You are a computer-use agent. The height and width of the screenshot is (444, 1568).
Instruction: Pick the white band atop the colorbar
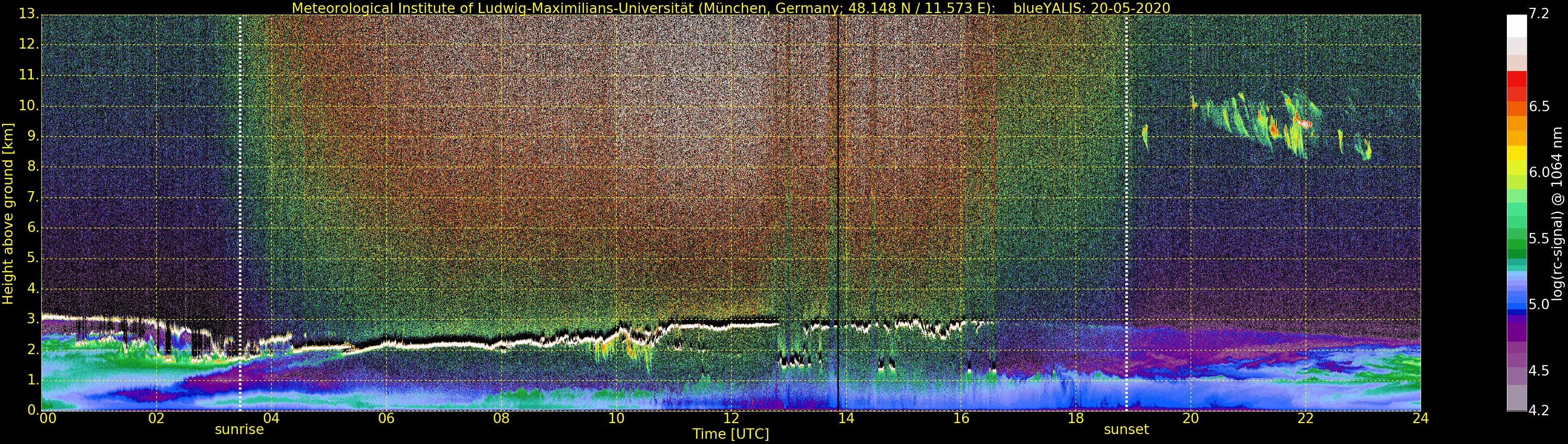[1516, 26]
